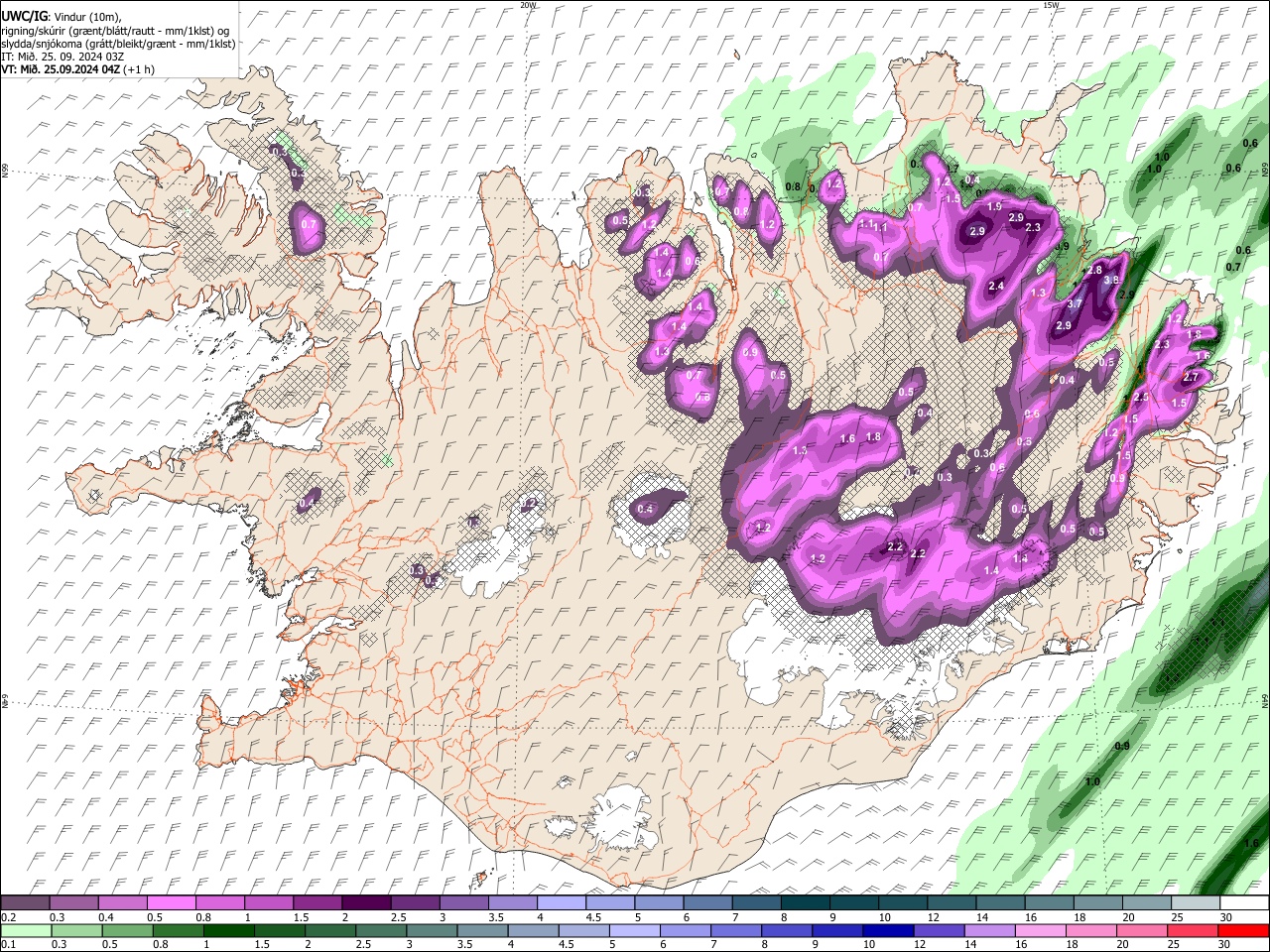Screen dimensions: 1270x952
Task: Click the 'rigning/skúrir' legend description line
Action: click(114, 30)
